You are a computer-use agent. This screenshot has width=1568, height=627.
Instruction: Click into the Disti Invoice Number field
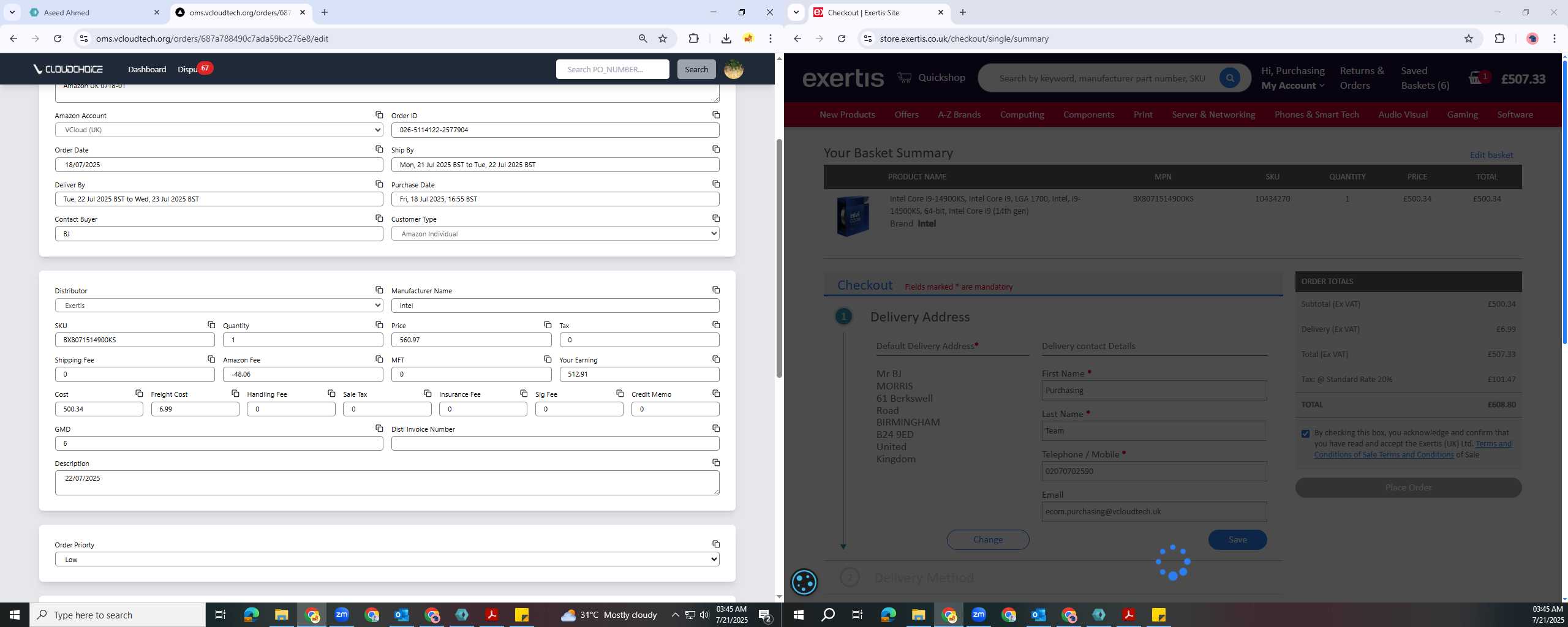tap(555, 443)
